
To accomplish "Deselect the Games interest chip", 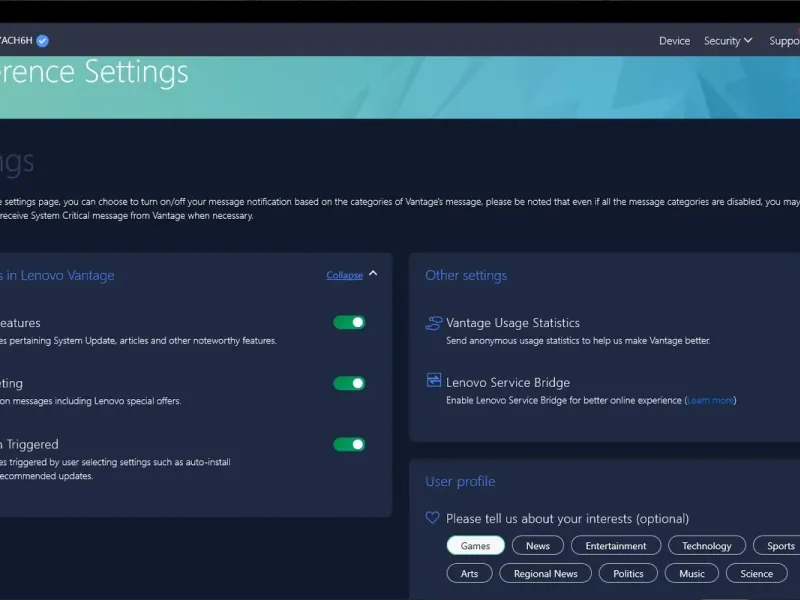I will coord(476,545).
